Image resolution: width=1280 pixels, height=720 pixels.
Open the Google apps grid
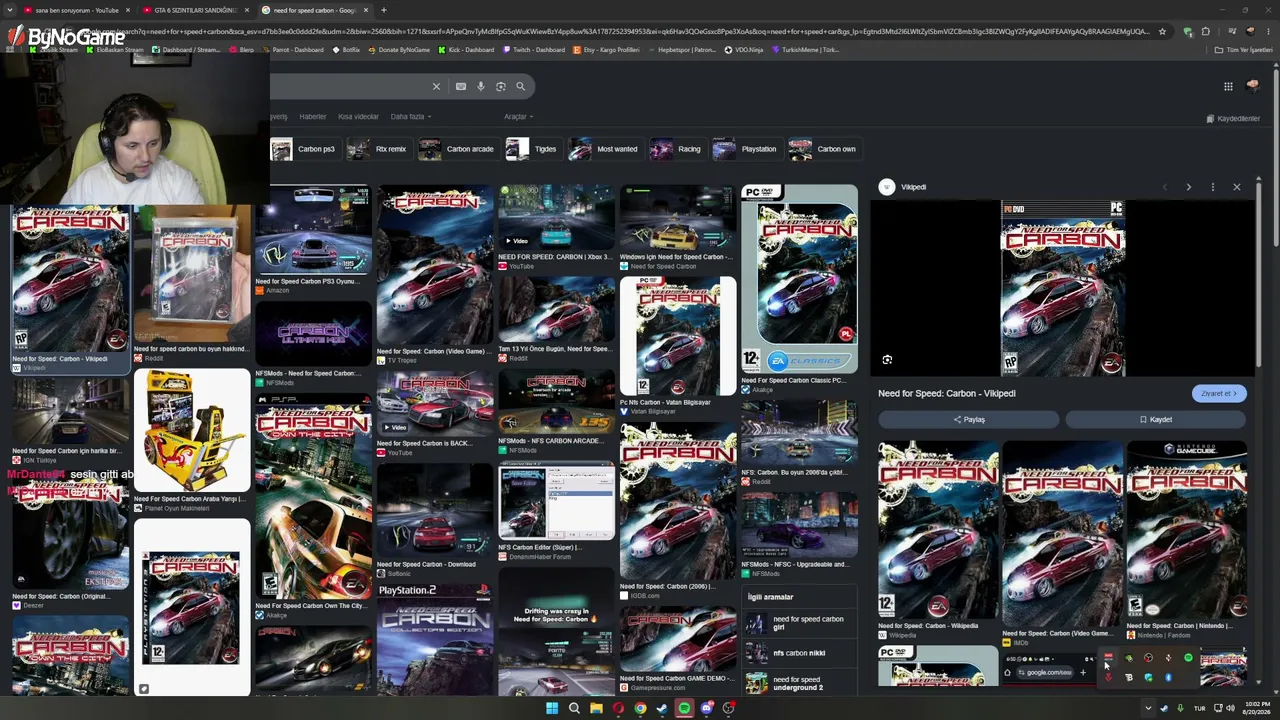[x=1228, y=86]
